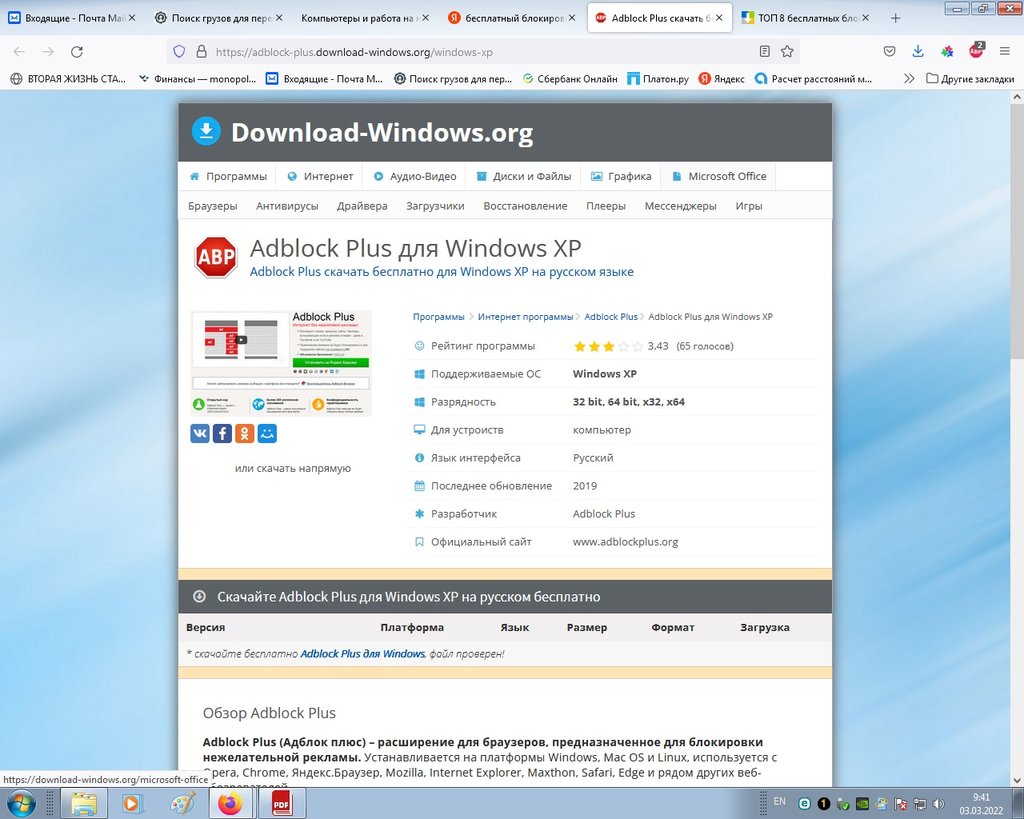Click Adblock Plus для Windows download link
The image size is (1024, 819).
[x=362, y=654]
